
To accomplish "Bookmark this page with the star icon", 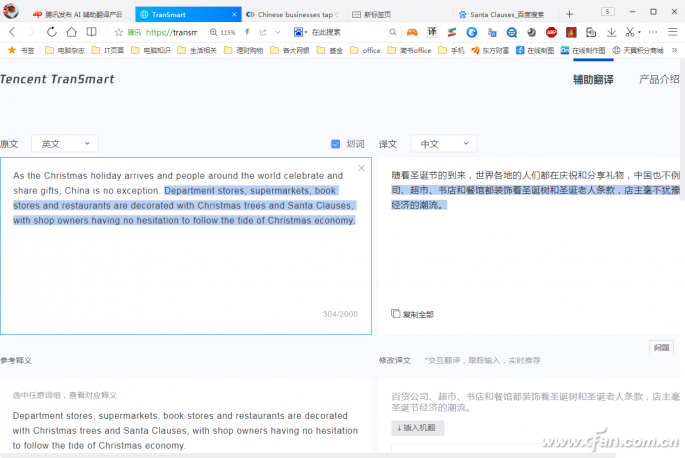I will click(x=118, y=32).
